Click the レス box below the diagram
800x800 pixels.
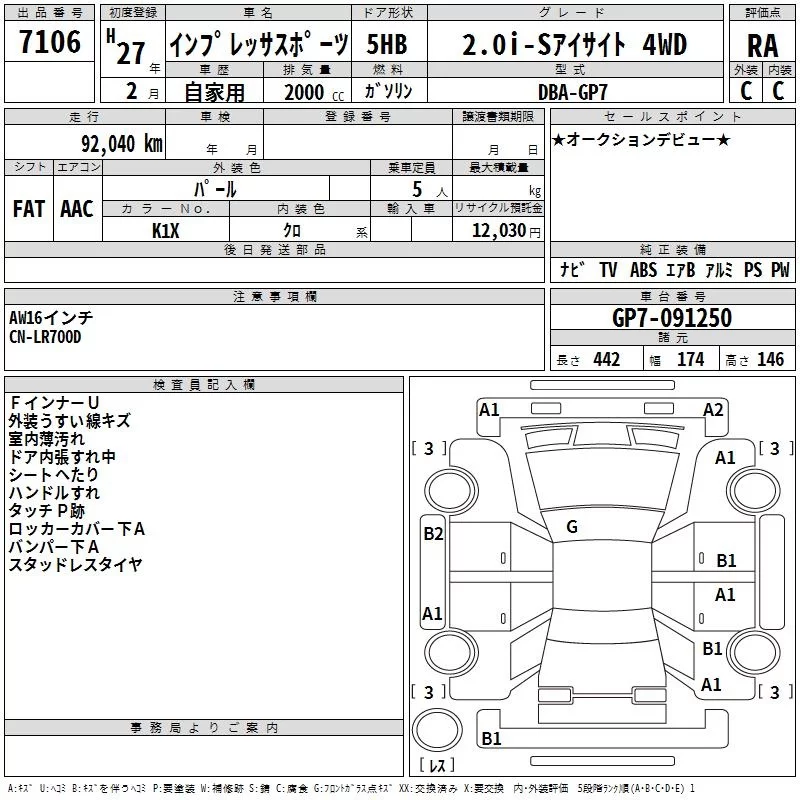click(437, 766)
